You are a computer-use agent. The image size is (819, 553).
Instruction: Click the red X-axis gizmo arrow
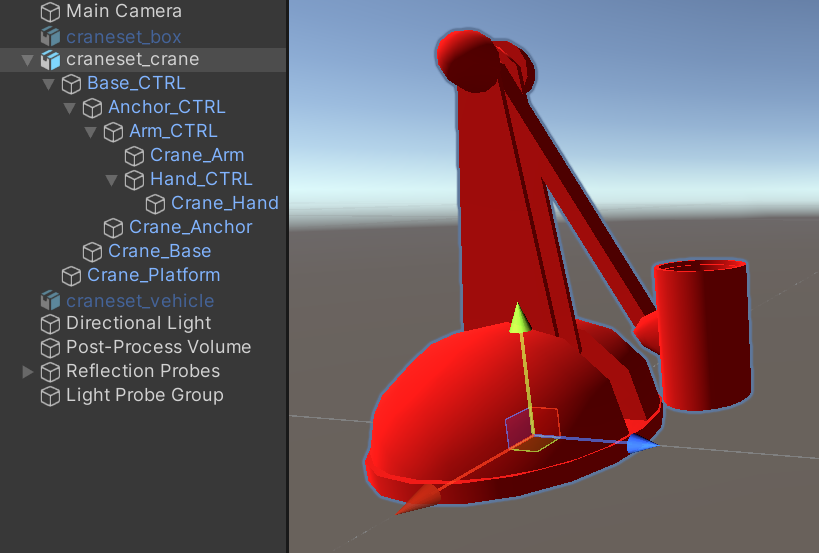point(419,500)
